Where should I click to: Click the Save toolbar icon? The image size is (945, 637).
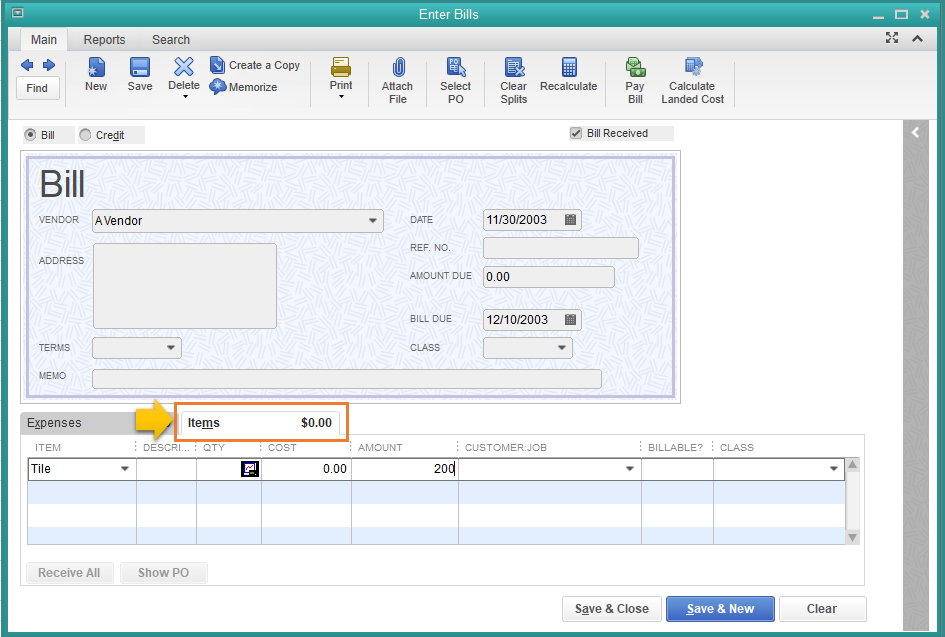coord(140,67)
